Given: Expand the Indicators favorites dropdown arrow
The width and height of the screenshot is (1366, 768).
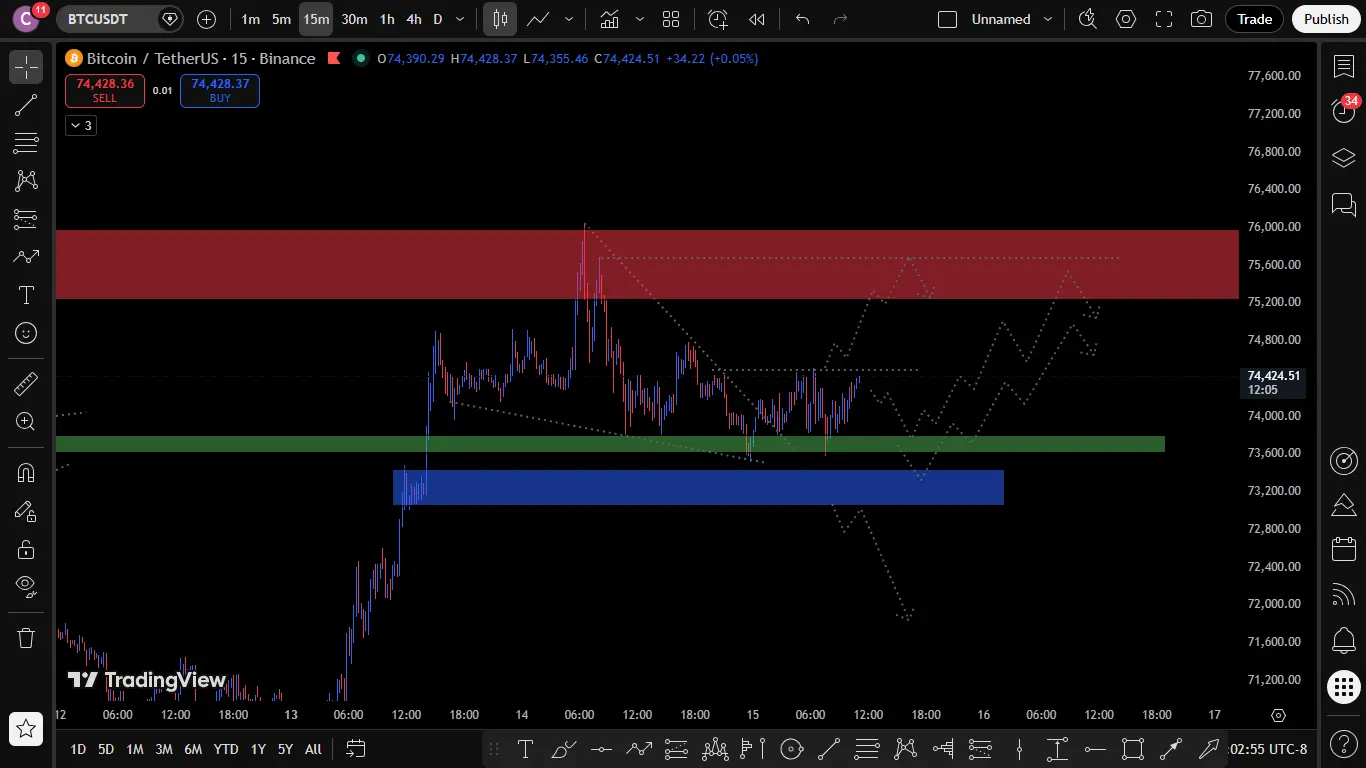Looking at the screenshot, I should coord(639,19).
